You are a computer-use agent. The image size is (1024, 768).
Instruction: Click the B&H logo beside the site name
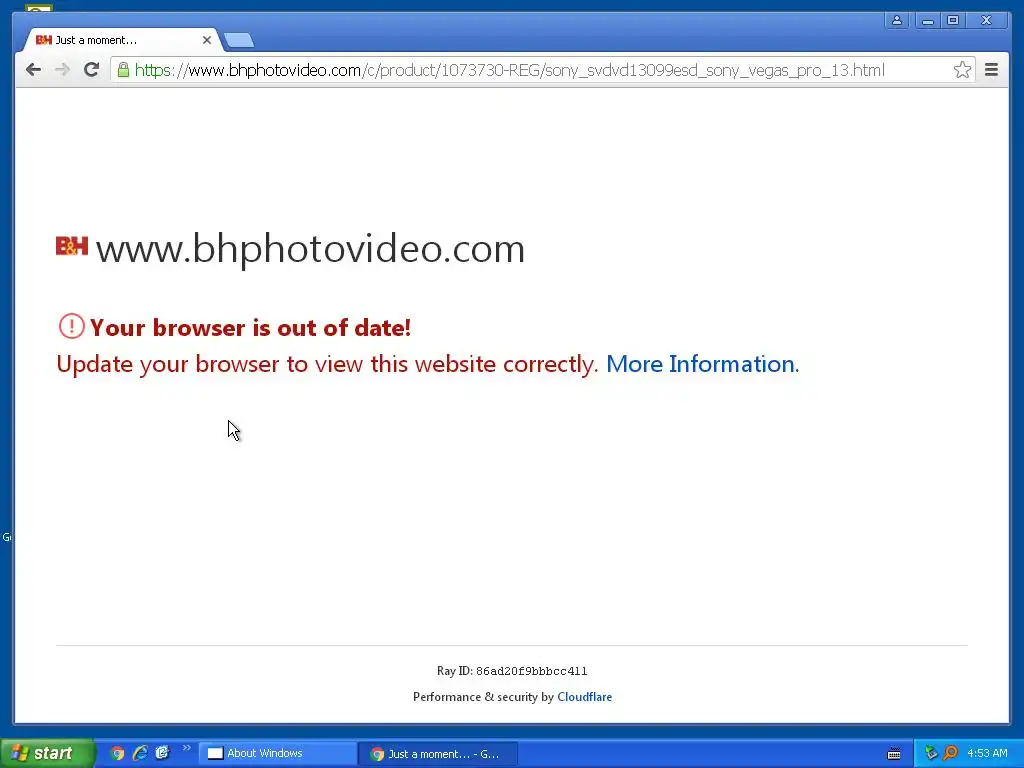point(72,246)
